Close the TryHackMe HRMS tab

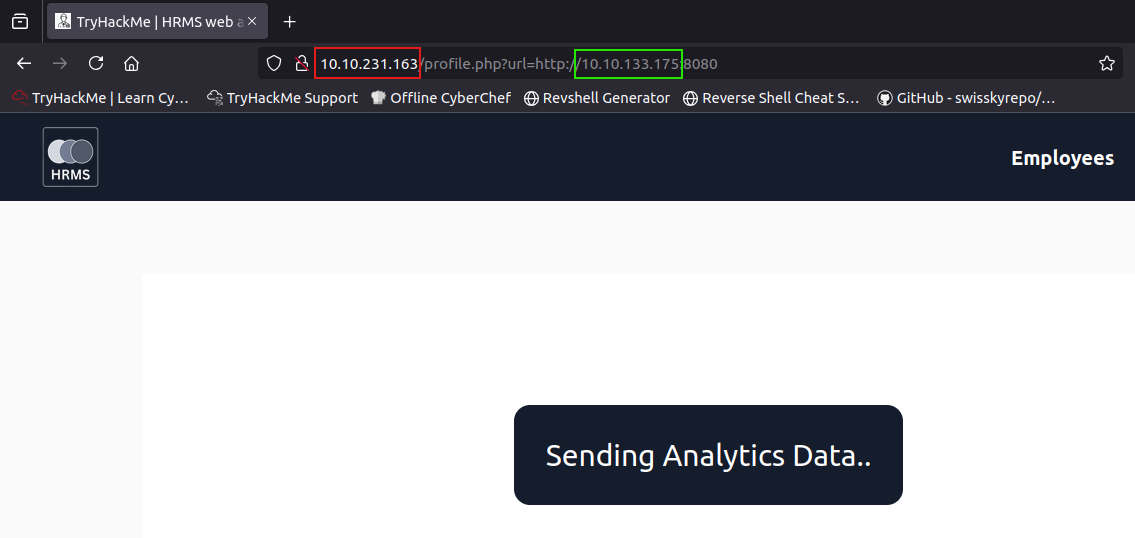[x=252, y=22]
